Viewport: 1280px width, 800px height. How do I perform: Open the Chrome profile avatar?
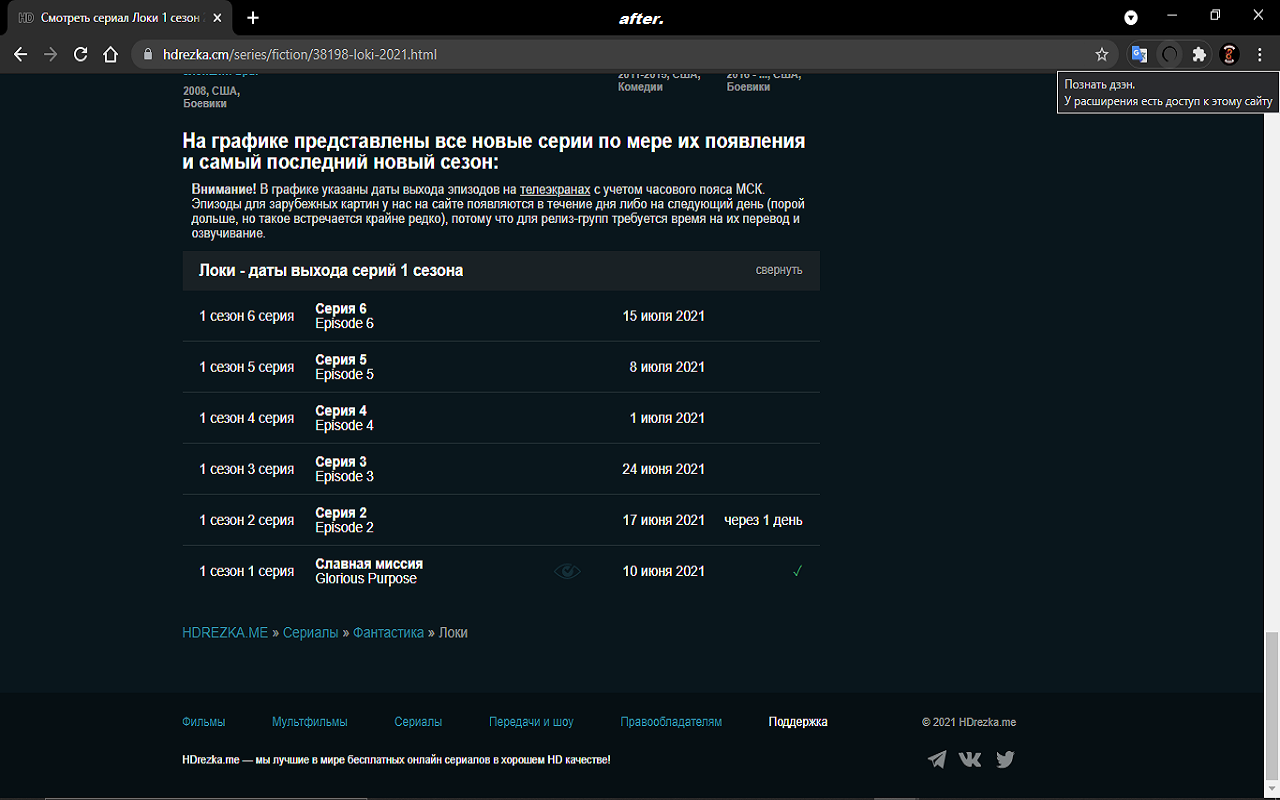[1230, 55]
